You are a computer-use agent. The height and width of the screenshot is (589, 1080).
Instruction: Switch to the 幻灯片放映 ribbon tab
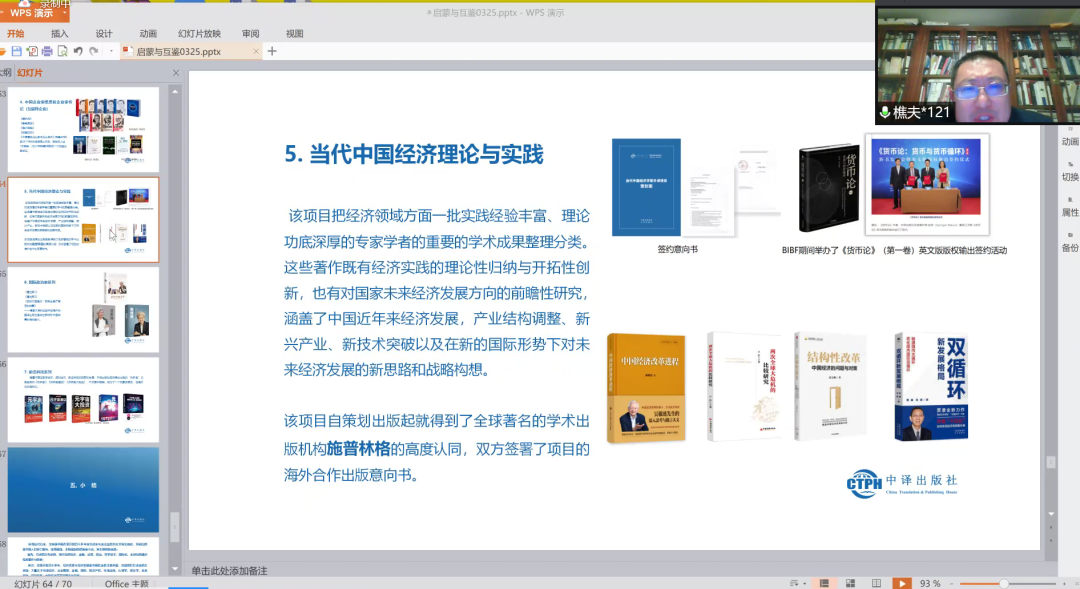200,33
